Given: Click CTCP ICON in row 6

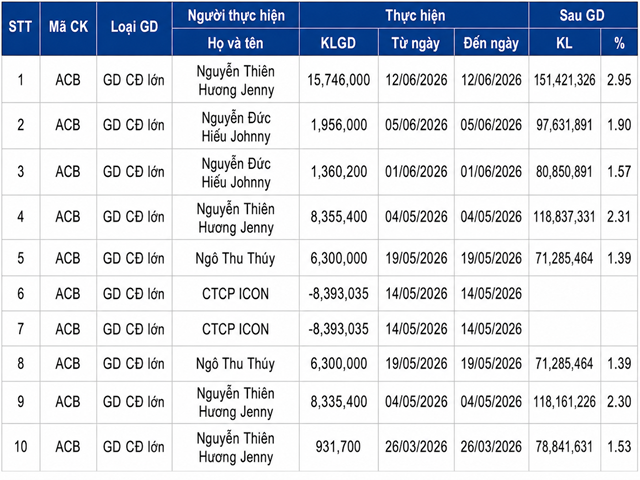Looking at the screenshot, I should (236, 294).
